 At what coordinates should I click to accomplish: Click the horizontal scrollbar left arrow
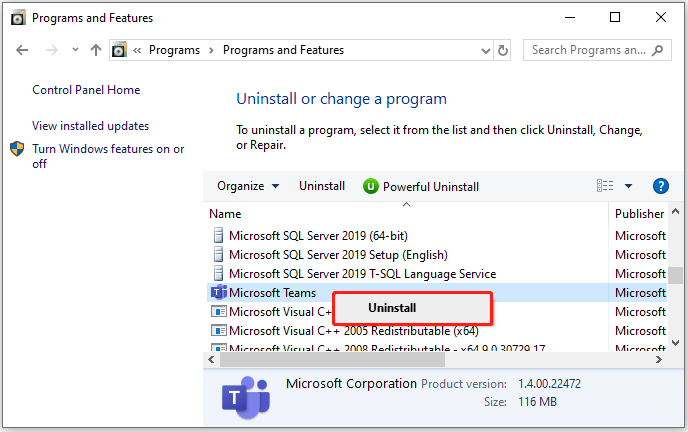pos(211,360)
